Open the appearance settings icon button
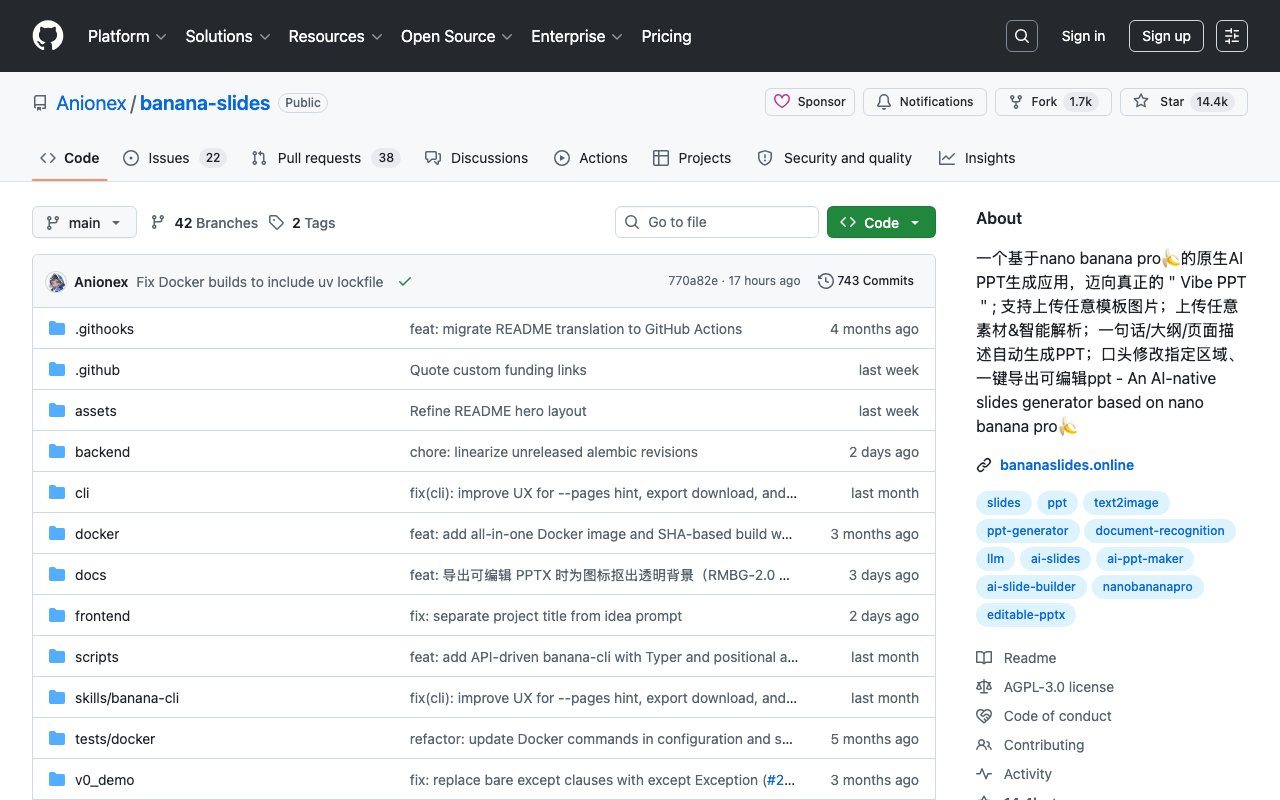This screenshot has width=1280, height=800. [1232, 36]
